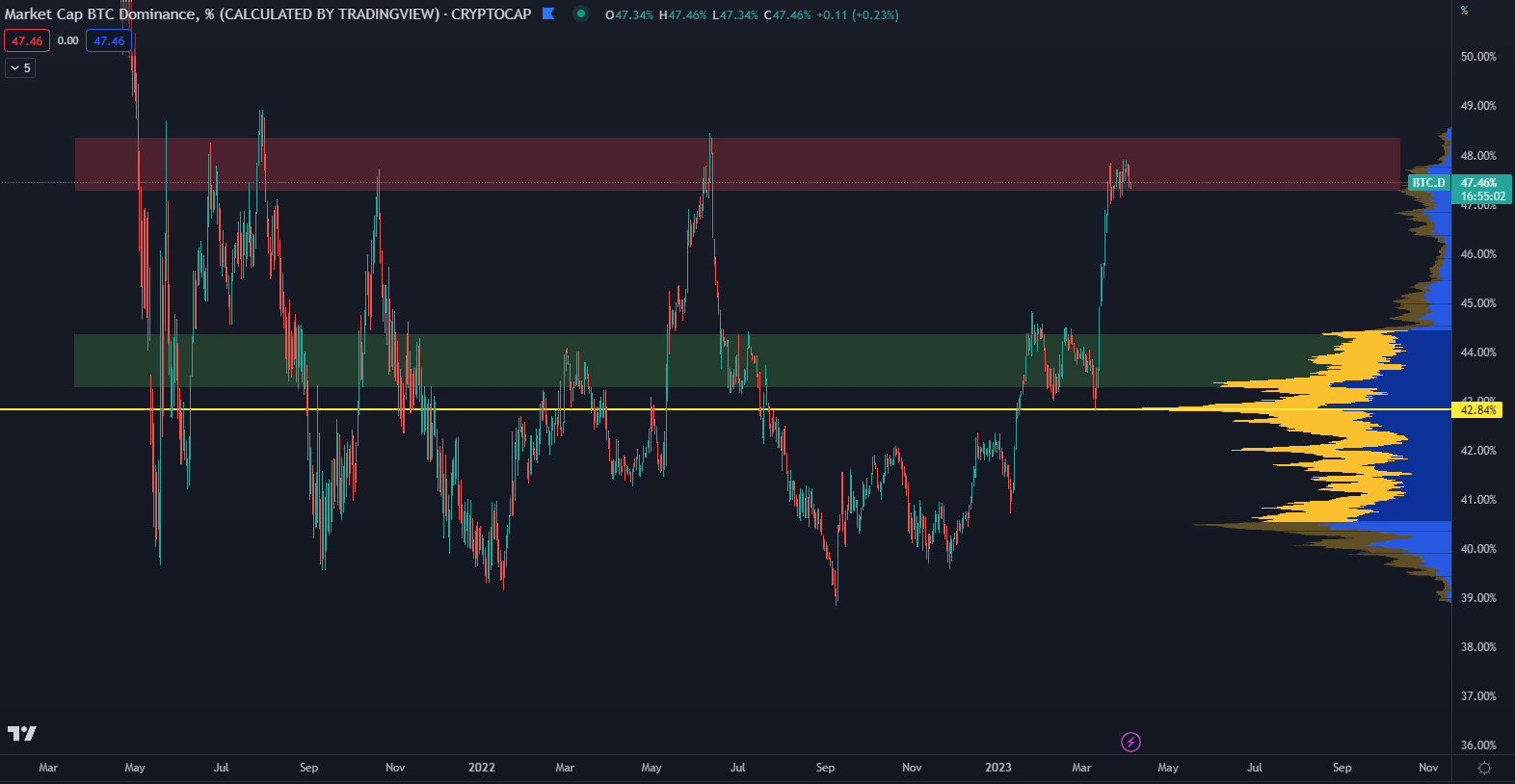This screenshot has width=1515, height=784.
Task: Select the red resistance zone rectangle
Action: pyautogui.click(x=578, y=162)
